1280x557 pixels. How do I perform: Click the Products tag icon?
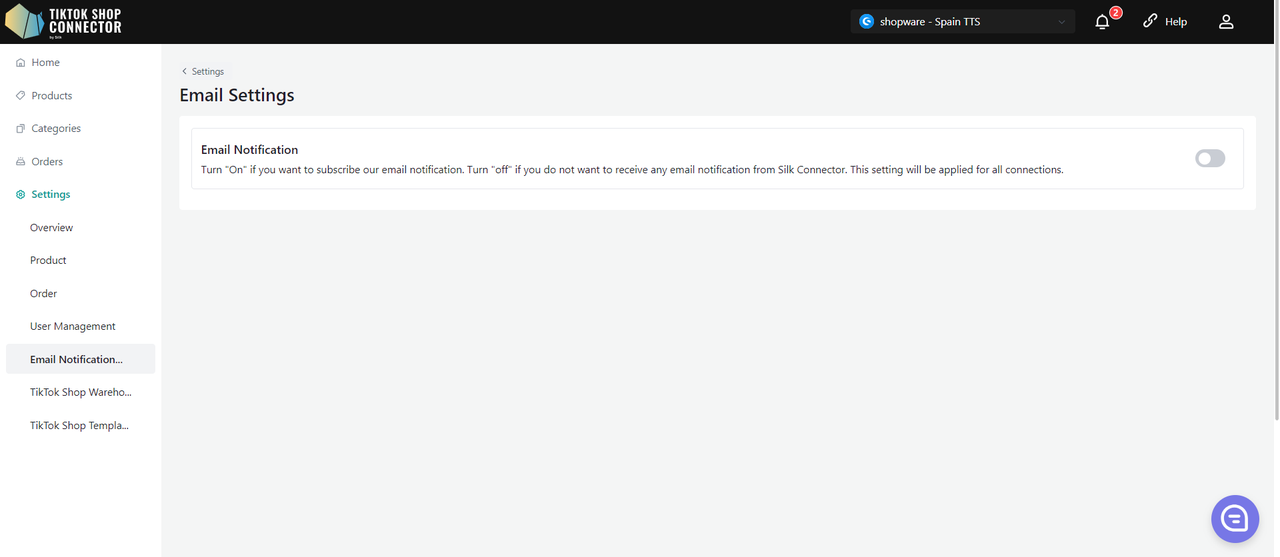tap(21, 96)
